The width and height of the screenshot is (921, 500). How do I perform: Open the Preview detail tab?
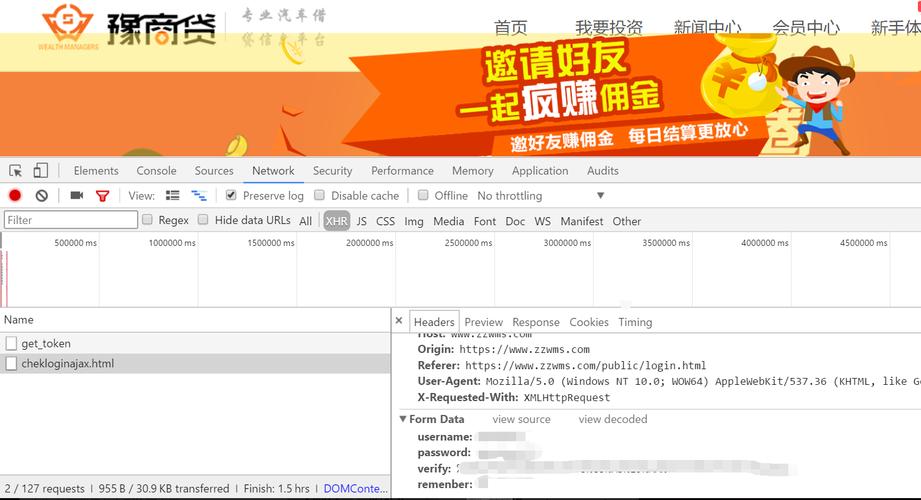tap(483, 322)
